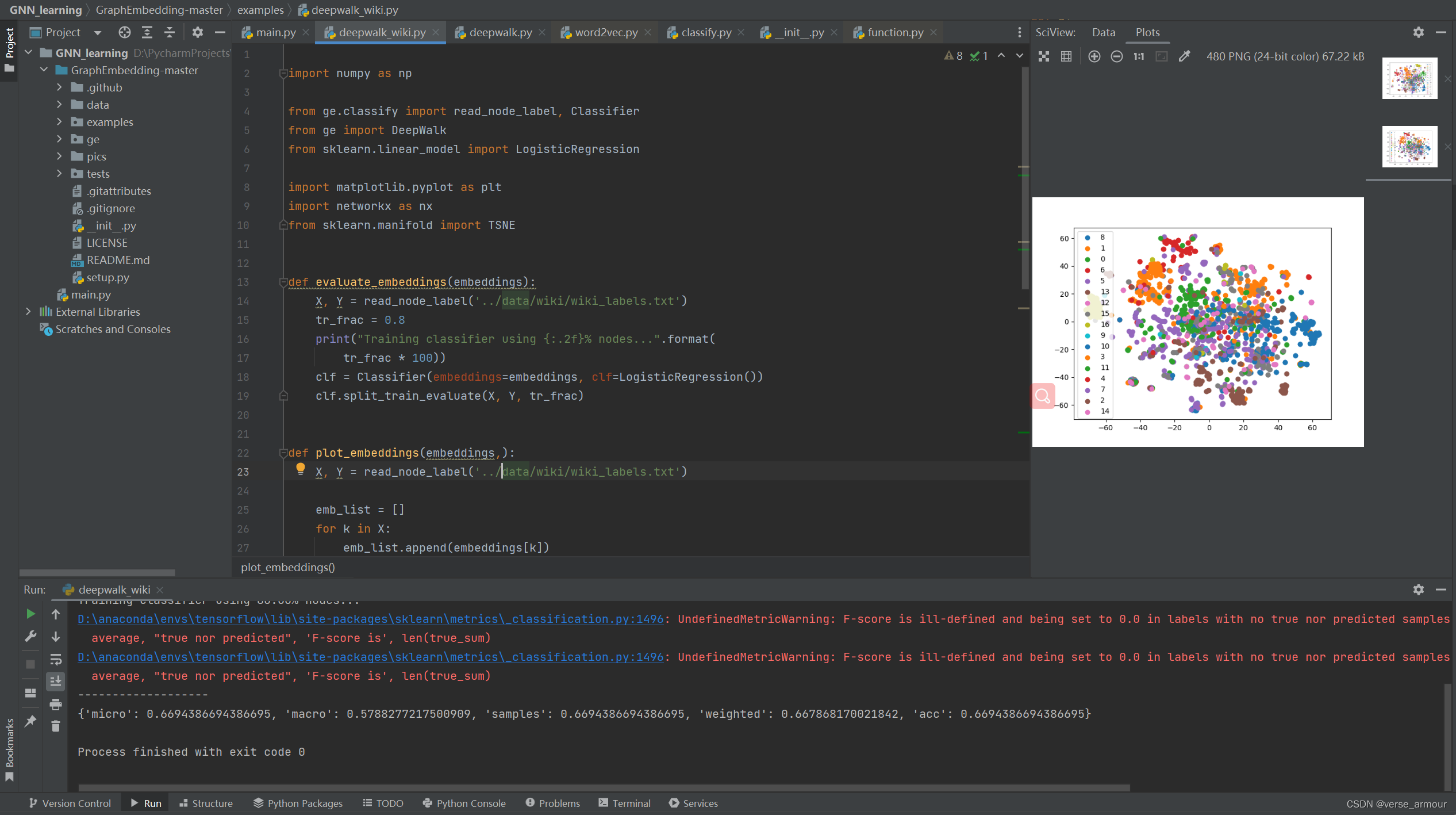Click the Run console horizontal scrollbar
1456x815 pixels.
[x=604, y=787]
